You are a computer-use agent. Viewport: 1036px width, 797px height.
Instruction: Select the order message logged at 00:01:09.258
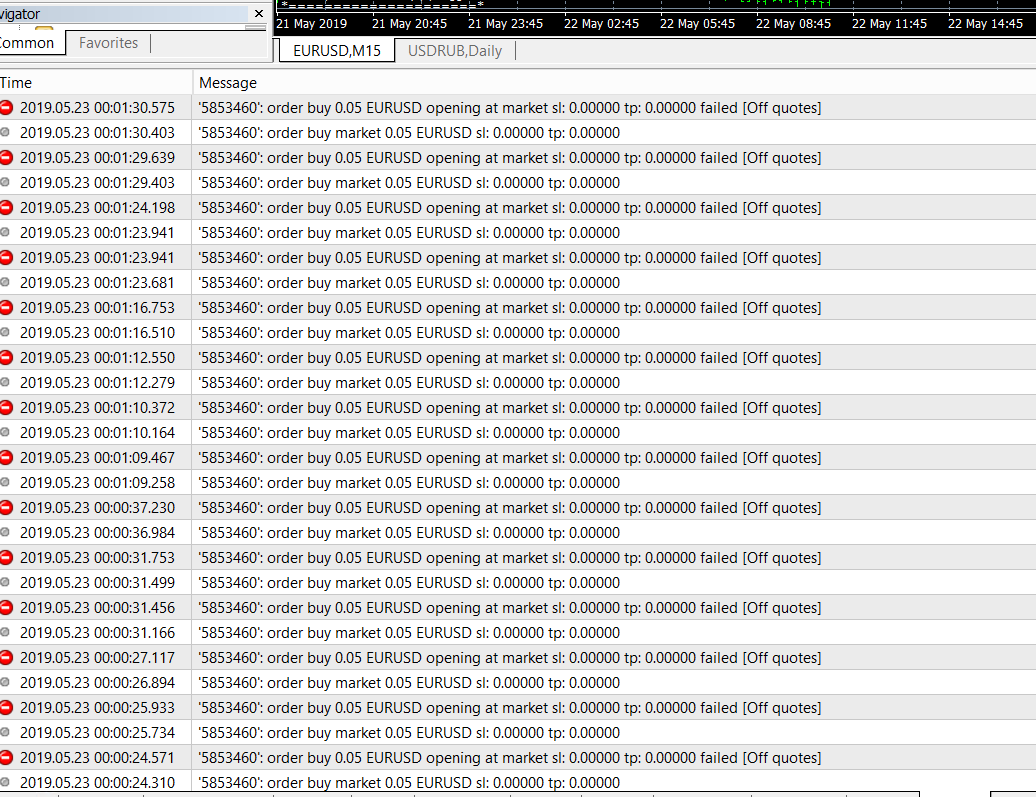(410, 483)
